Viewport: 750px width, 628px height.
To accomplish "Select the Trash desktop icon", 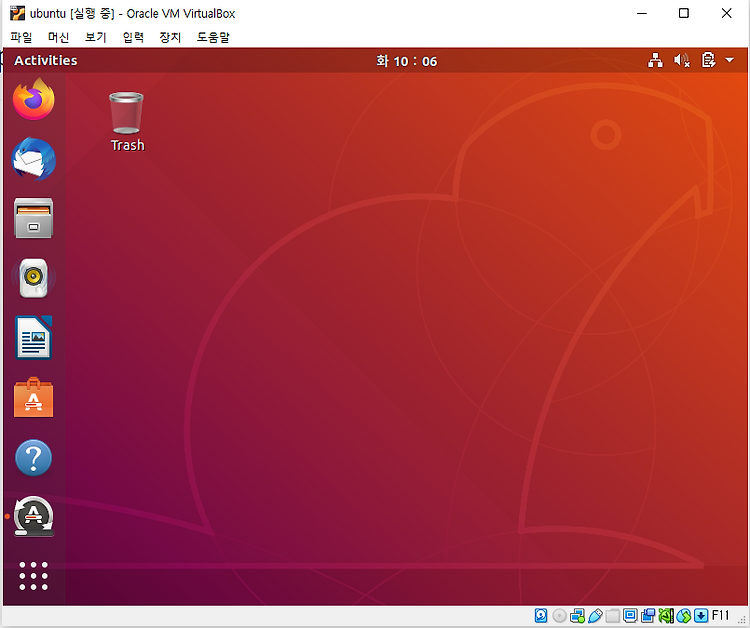I will 127,121.
